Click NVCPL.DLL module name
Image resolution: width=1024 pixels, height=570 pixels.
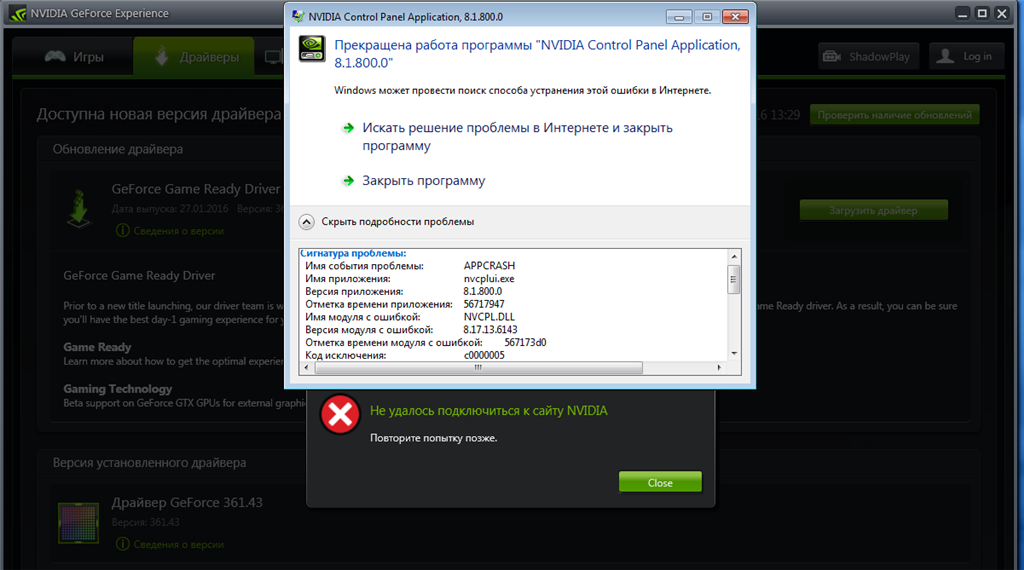click(x=489, y=317)
